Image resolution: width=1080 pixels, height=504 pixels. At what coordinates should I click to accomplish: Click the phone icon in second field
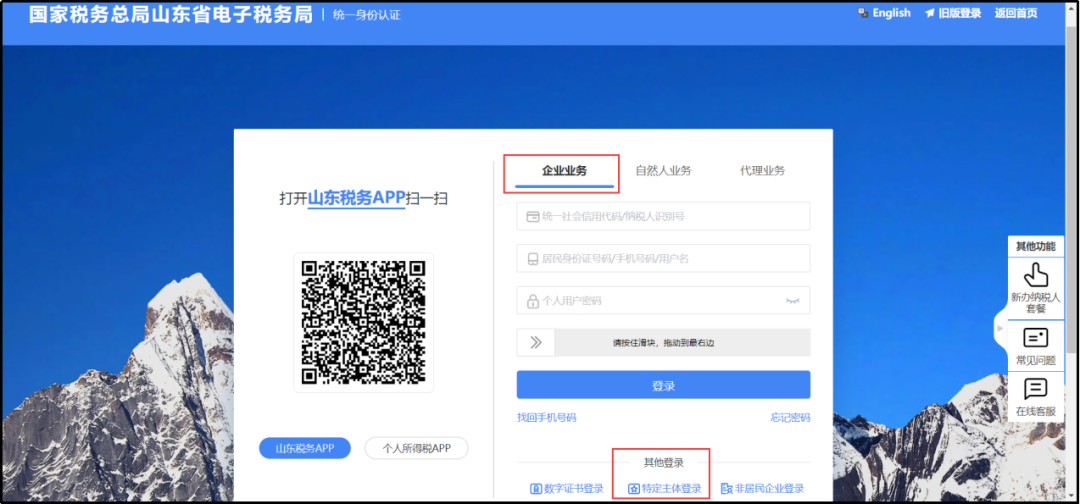point(532,259)
